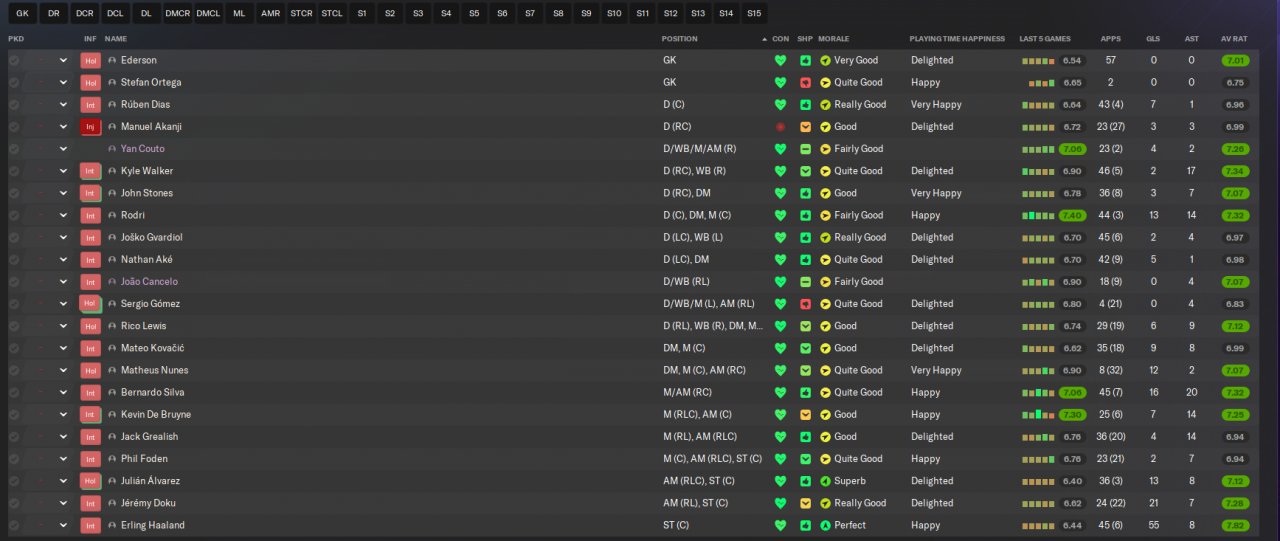Viewport: 1280px width, 541px height.
Task: Click Ederson's morale arrow icon
Action: coord(825,60)
